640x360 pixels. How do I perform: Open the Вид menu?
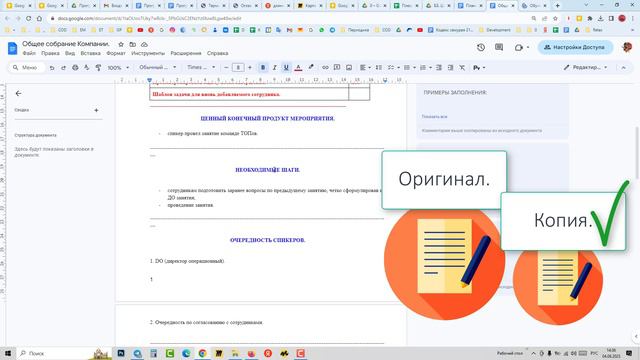(70, 53)
